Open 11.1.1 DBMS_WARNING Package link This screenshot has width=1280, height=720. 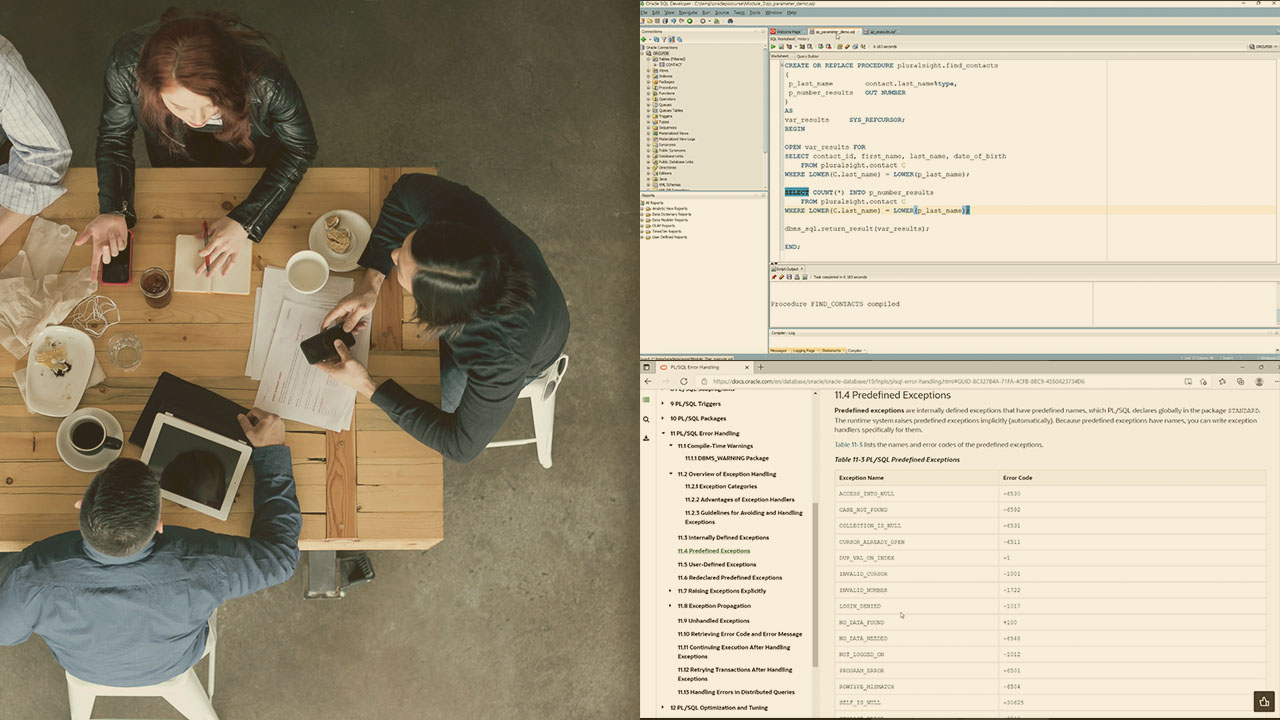pyautogui.click(x=727, y=458)
